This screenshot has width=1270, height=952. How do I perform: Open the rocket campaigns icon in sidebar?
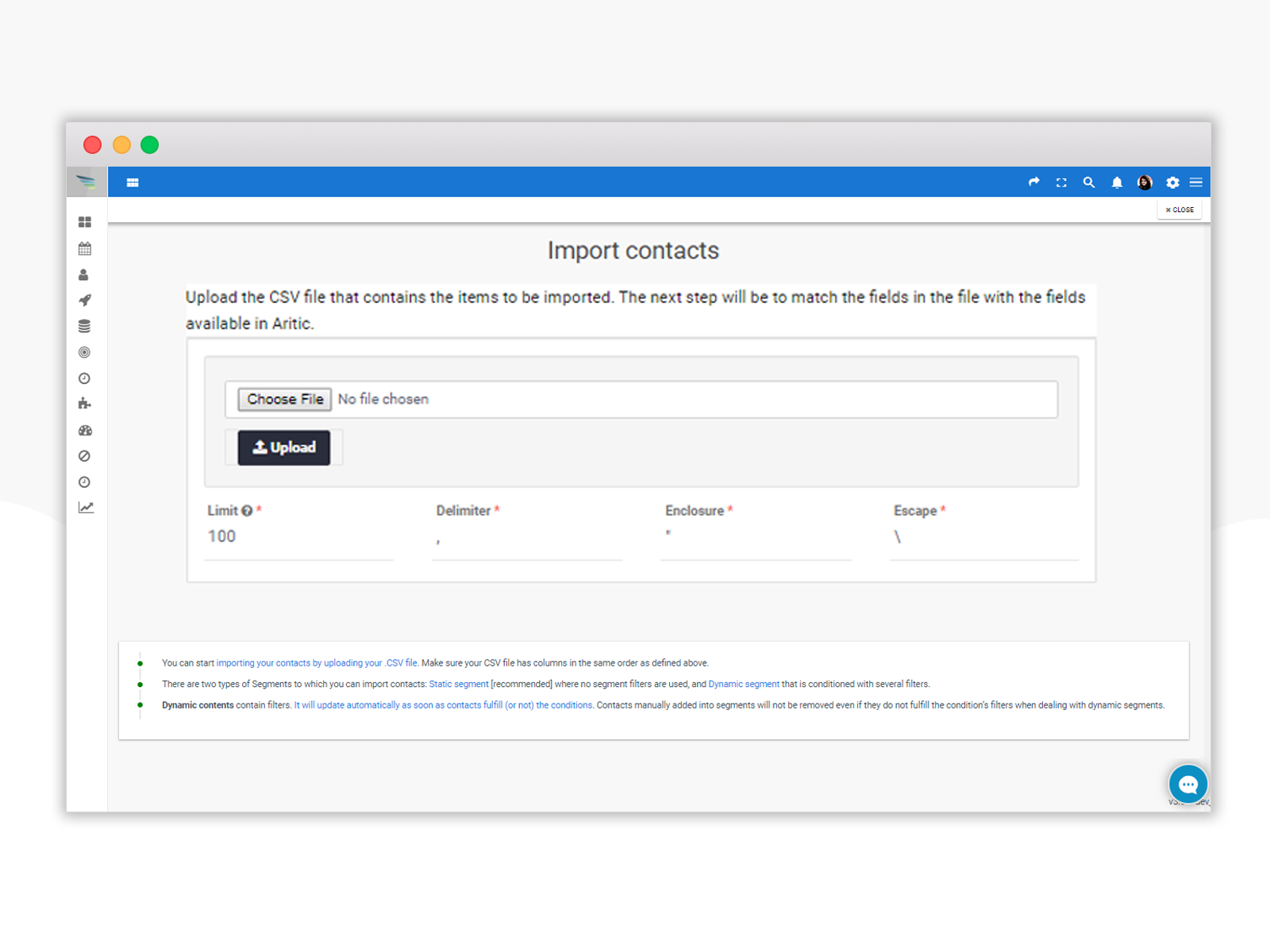click(85, 301)
